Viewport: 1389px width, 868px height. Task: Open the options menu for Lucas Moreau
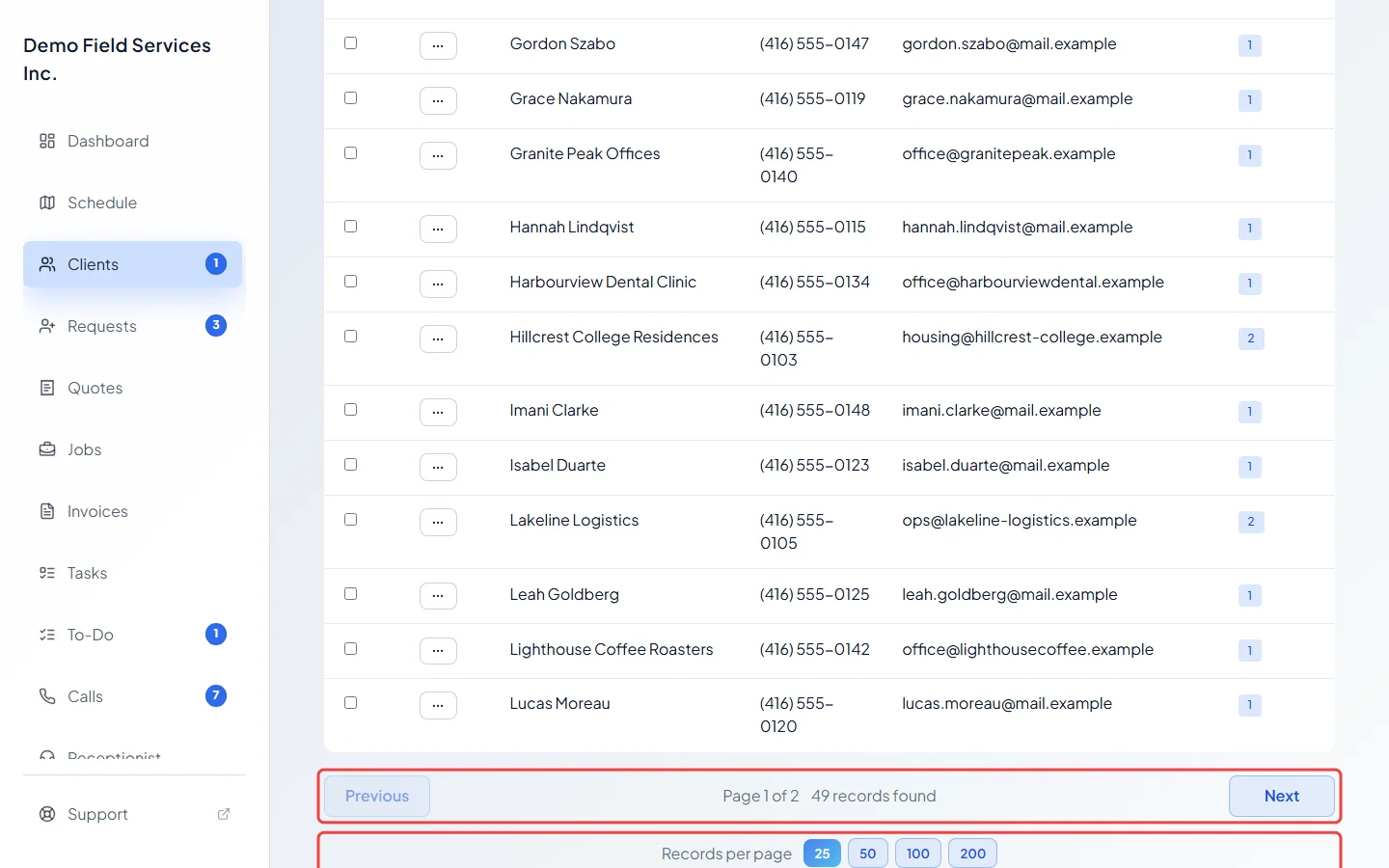point(438,705)
